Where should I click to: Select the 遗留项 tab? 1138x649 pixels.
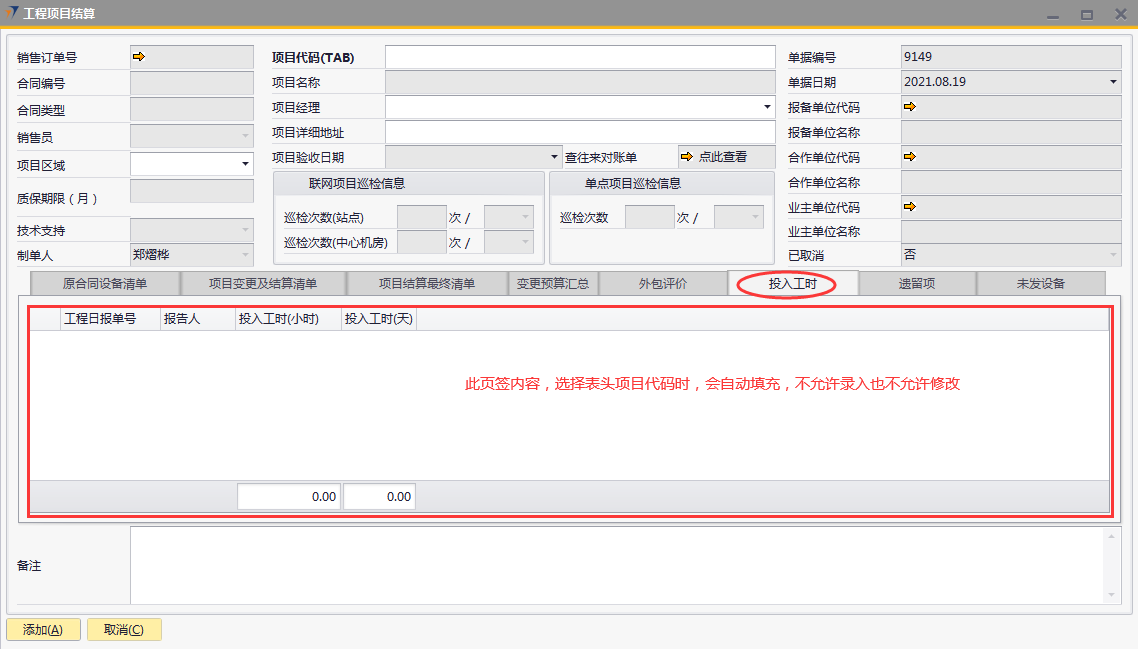click(x=916, y=284)
